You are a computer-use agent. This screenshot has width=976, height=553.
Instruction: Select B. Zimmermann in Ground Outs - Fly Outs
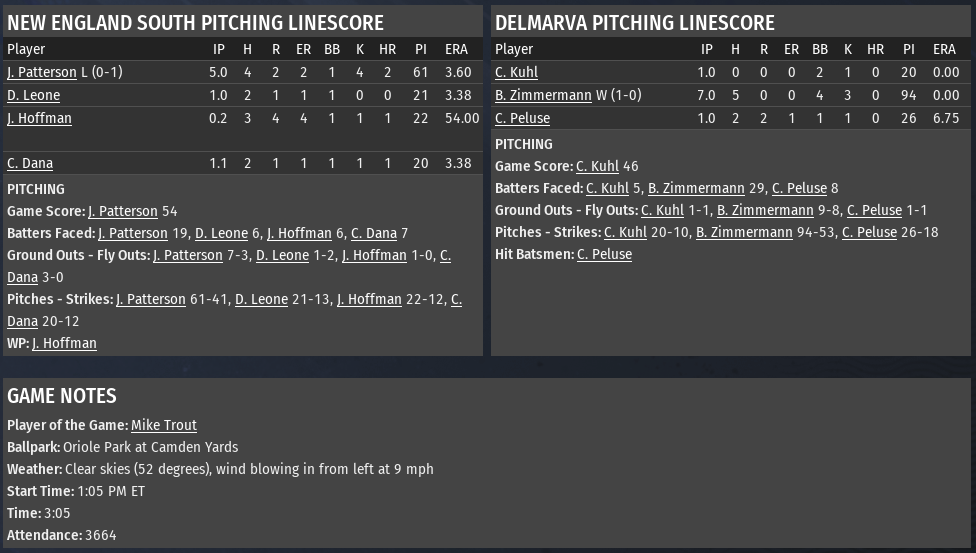click(x=765, y=210)
